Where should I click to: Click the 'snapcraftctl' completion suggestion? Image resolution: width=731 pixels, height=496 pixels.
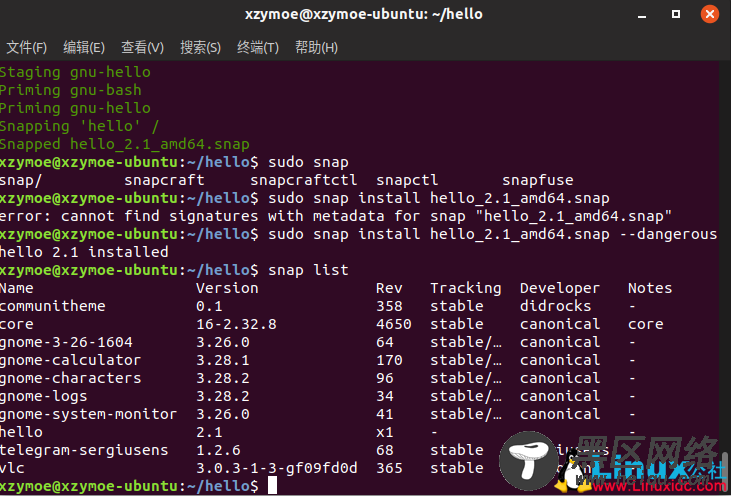(x=303, y=180)
